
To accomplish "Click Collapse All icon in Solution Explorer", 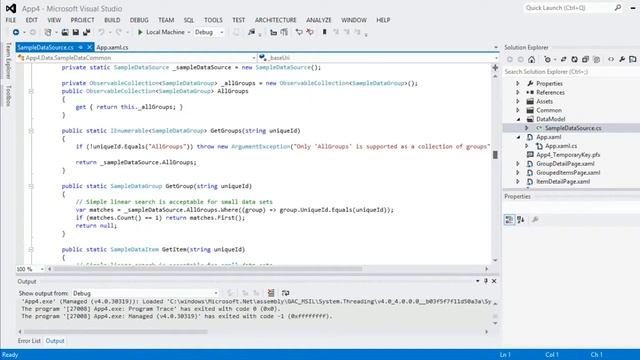I will (585, 60).
